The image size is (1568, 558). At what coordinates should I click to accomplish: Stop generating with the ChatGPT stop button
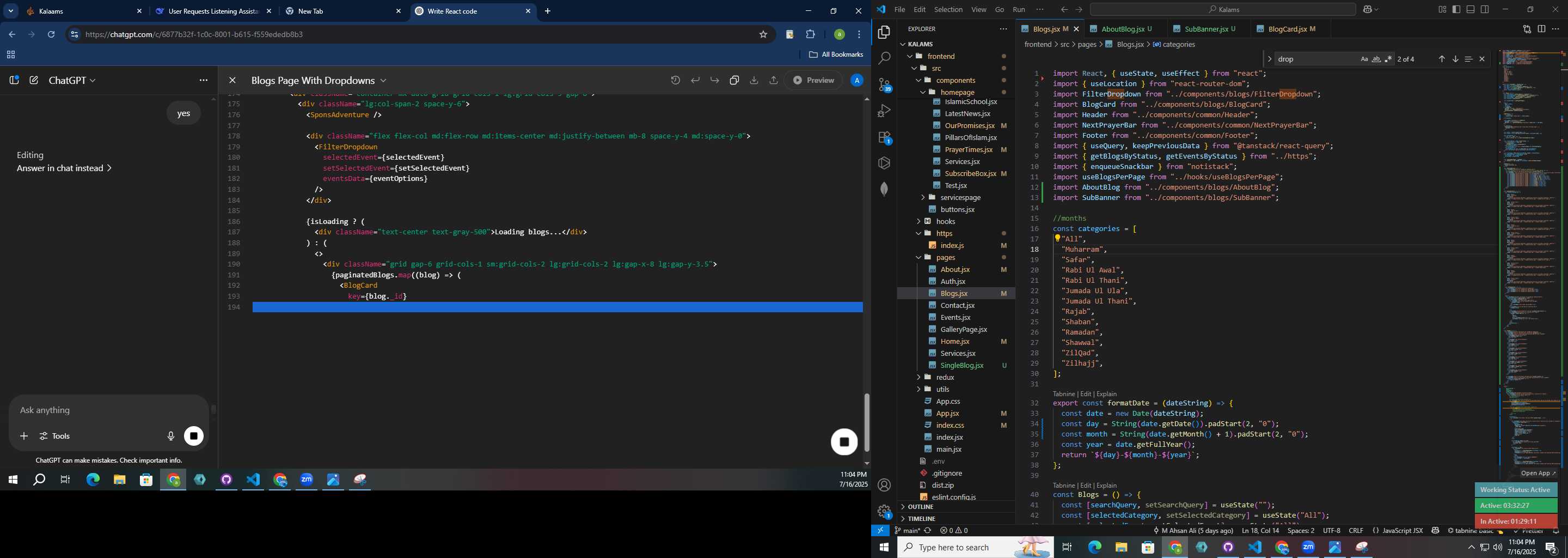tap(194, 436)
